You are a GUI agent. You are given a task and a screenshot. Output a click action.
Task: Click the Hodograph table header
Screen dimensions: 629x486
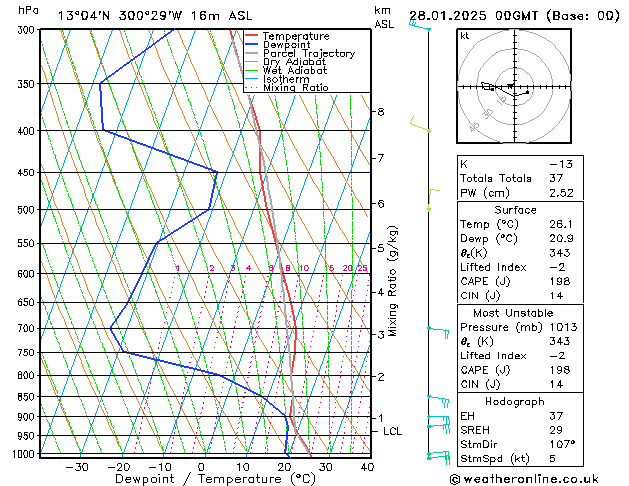coord(515,401)
